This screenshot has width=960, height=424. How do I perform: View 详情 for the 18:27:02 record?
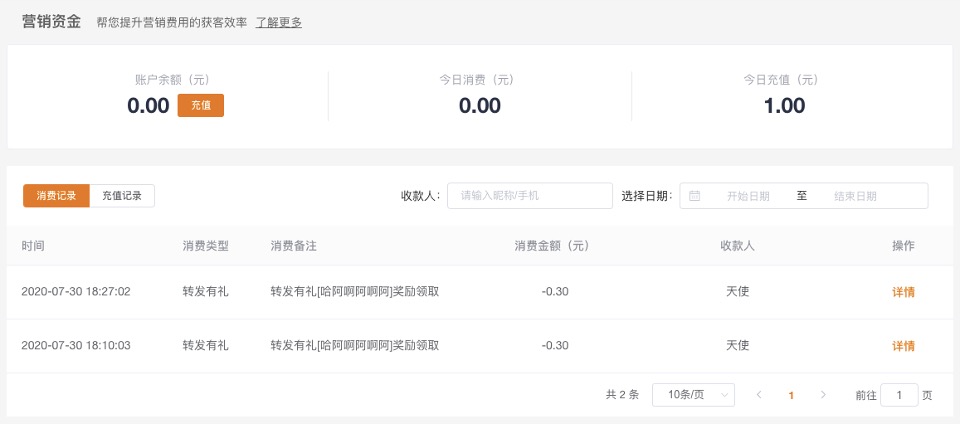[x=903, y=292]
